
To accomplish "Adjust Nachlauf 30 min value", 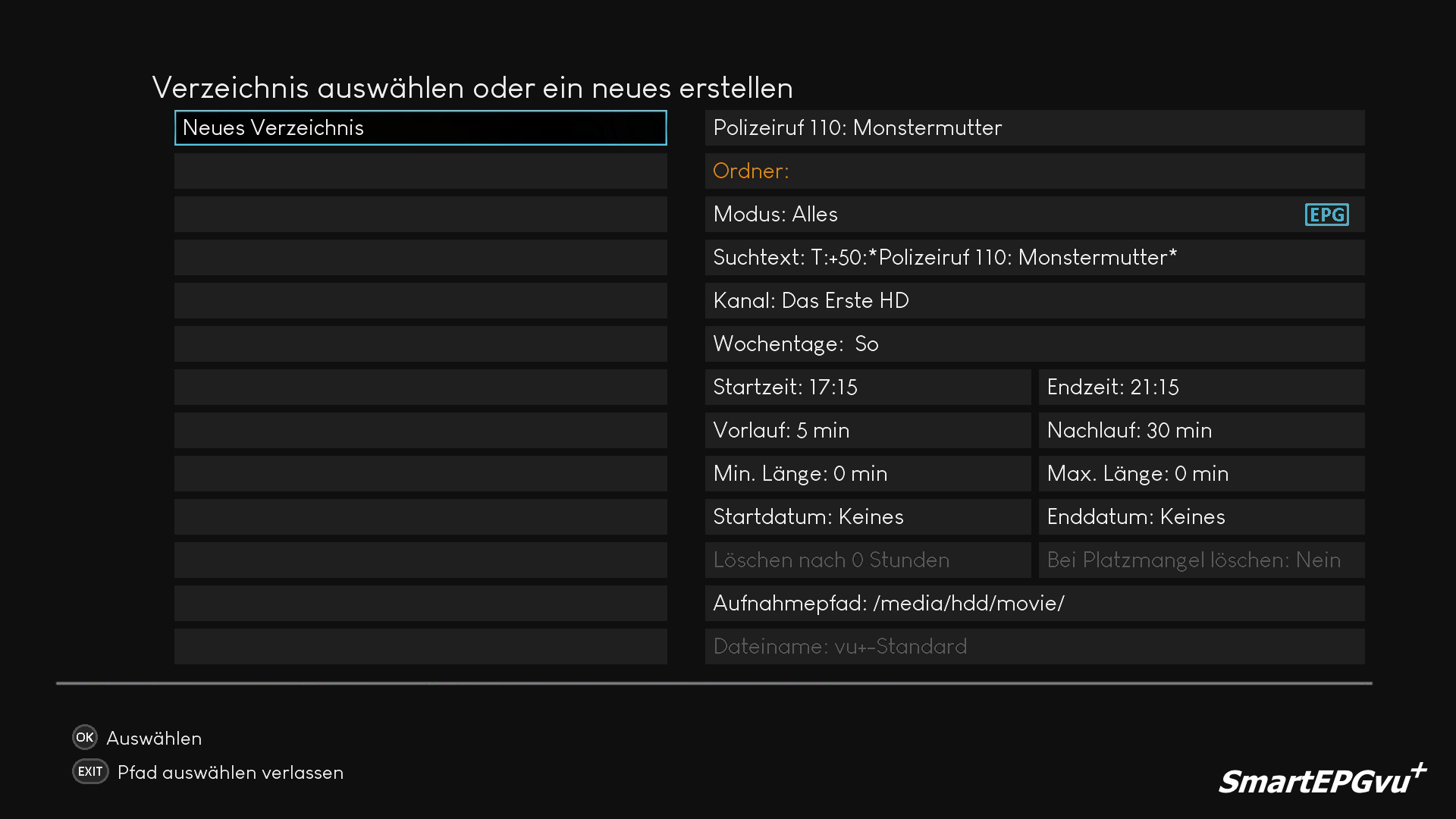I will [1201, 431].
